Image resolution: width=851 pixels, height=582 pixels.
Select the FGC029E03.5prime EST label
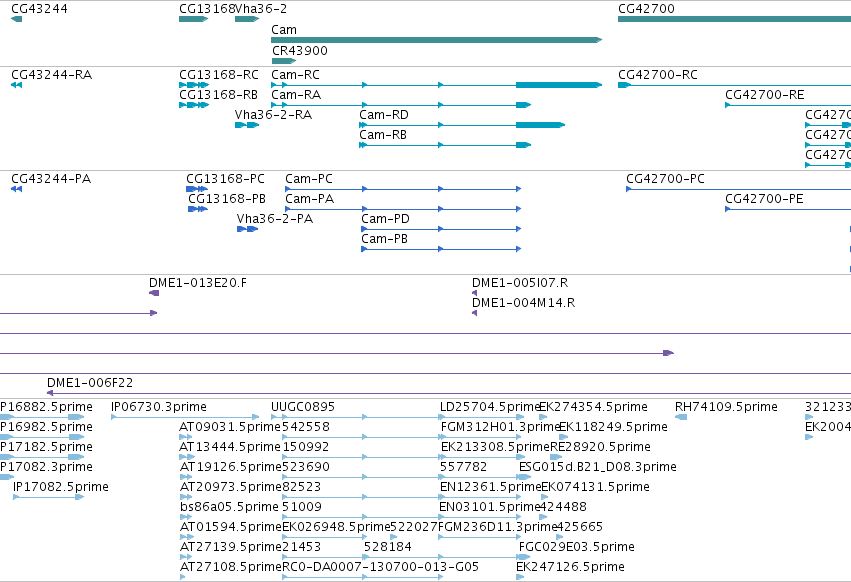pos(576,547)
